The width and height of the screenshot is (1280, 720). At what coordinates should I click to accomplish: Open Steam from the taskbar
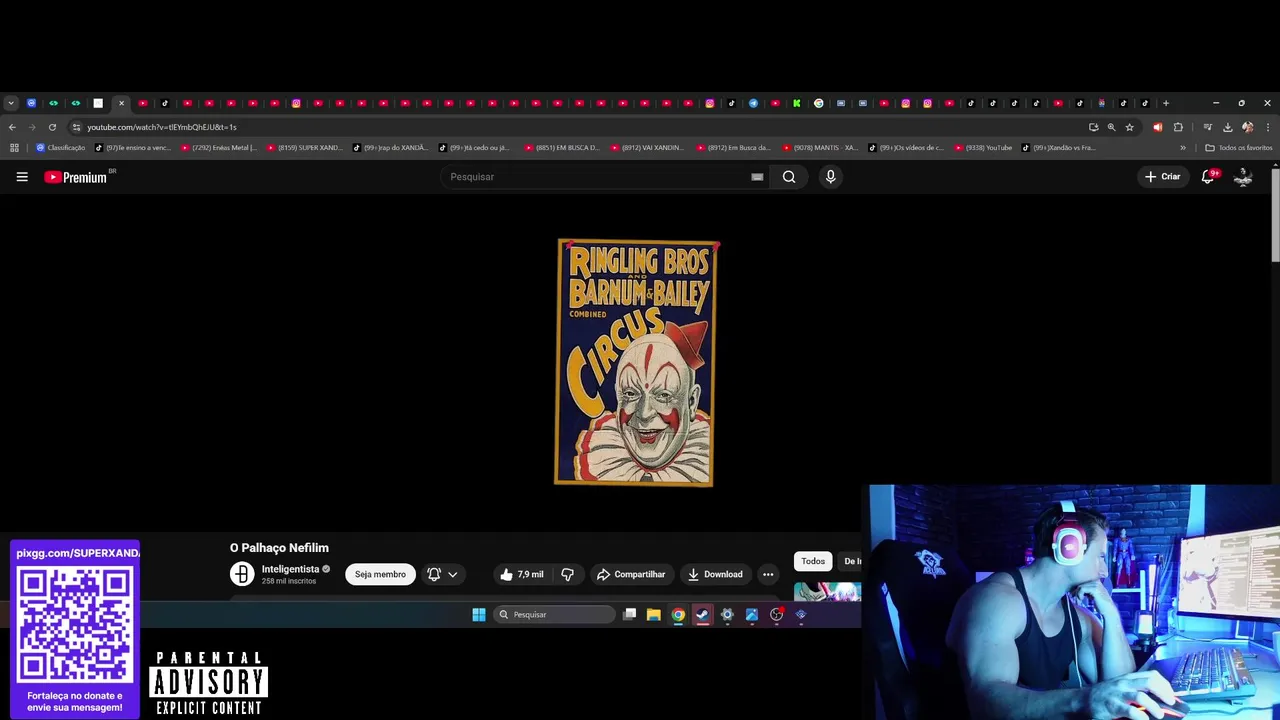coord(703,615)
